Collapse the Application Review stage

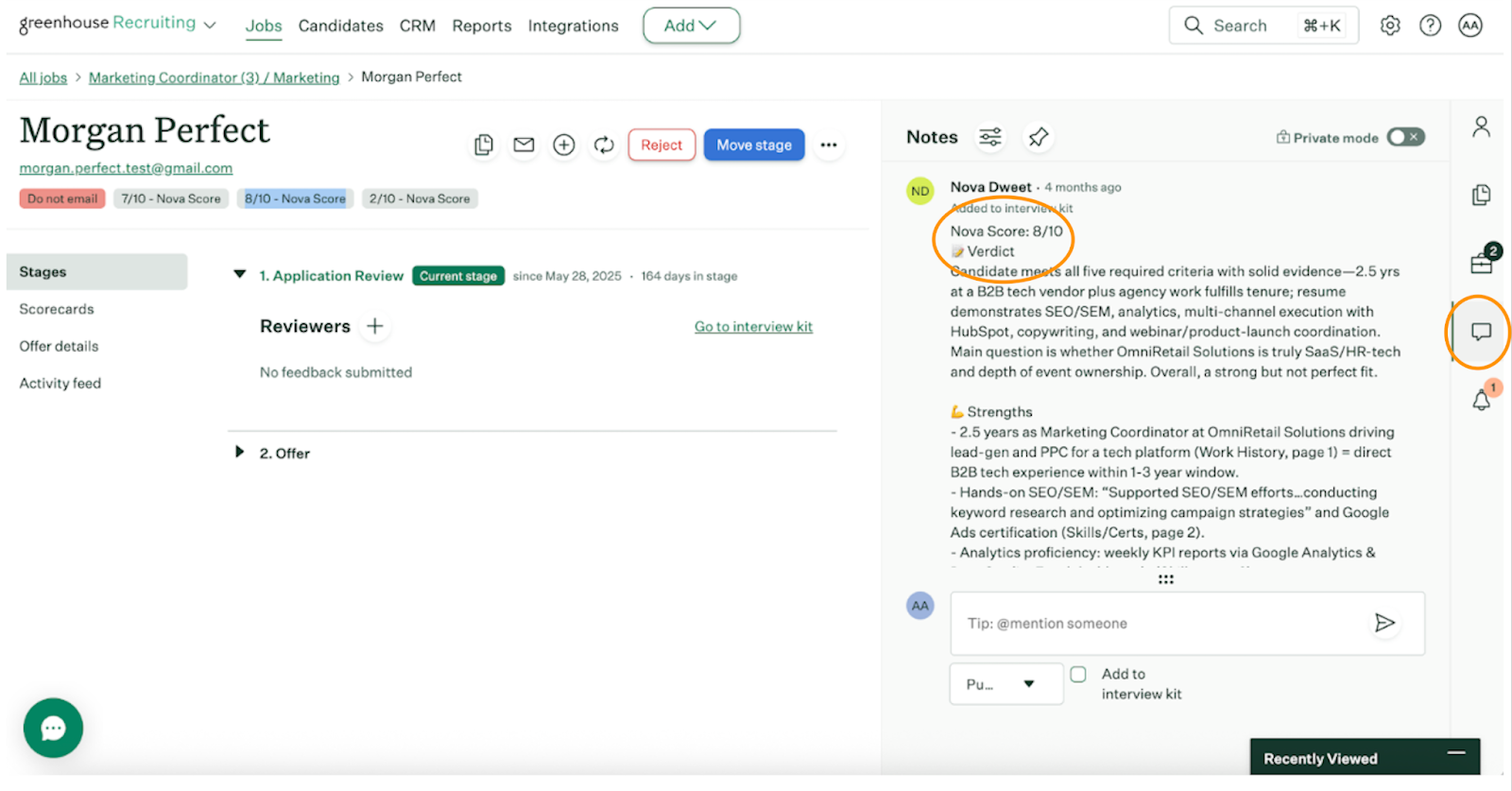tap(240, 275)
